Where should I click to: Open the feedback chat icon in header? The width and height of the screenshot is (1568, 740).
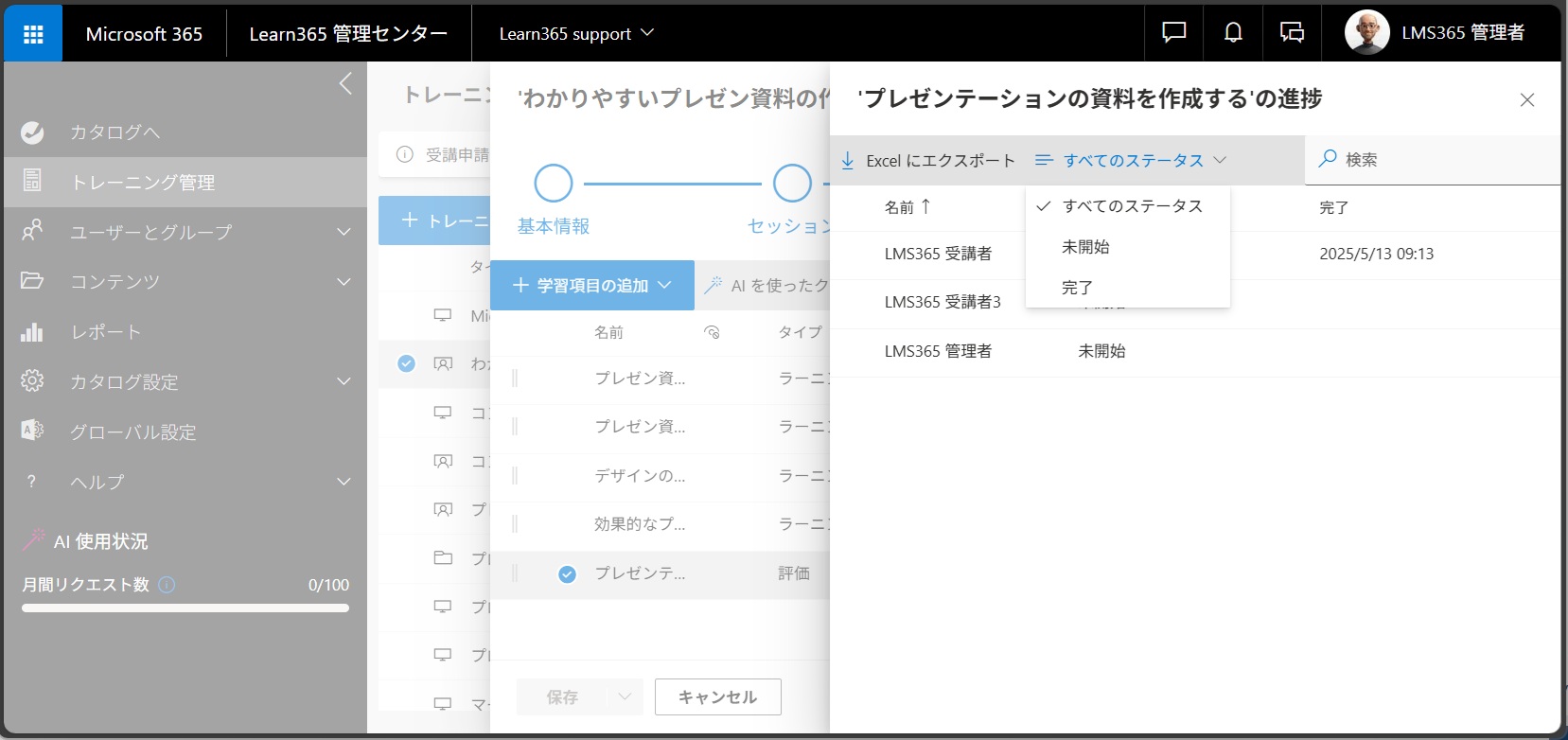point(1173,33)
